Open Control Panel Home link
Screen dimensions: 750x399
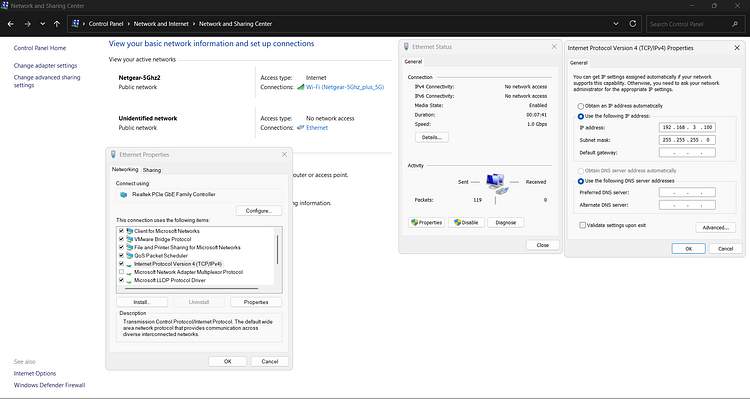point(40,48)
